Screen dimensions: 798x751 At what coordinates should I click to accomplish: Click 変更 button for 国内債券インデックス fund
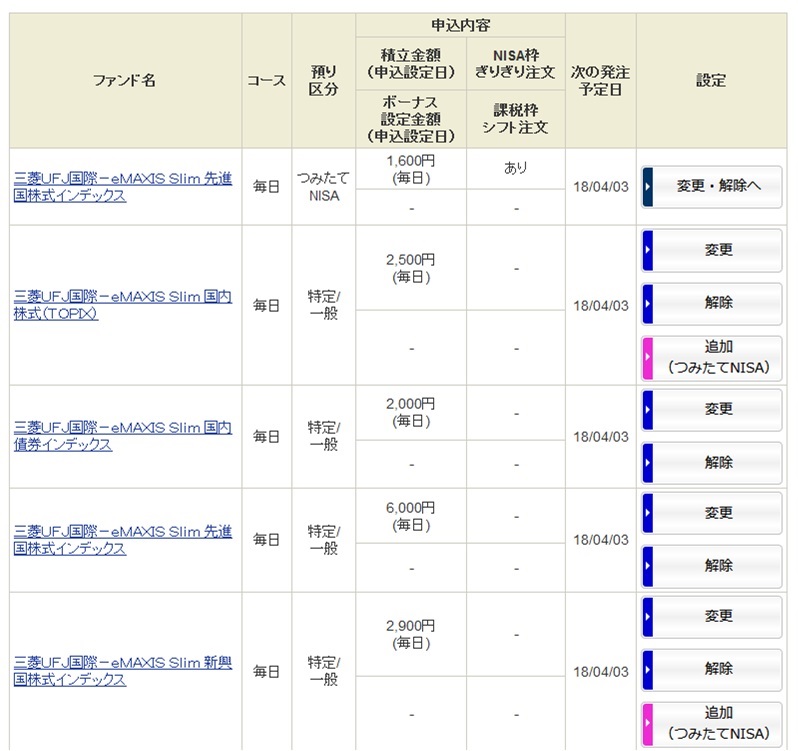(x=711, y=410)
